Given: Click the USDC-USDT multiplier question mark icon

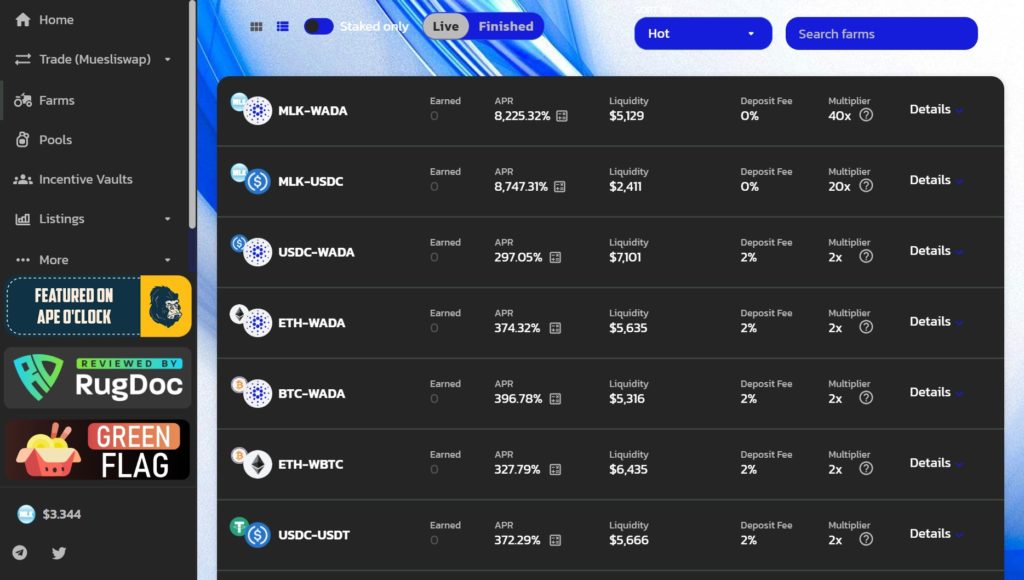Looking at the screenshot, I should click(x=866, y=539).
